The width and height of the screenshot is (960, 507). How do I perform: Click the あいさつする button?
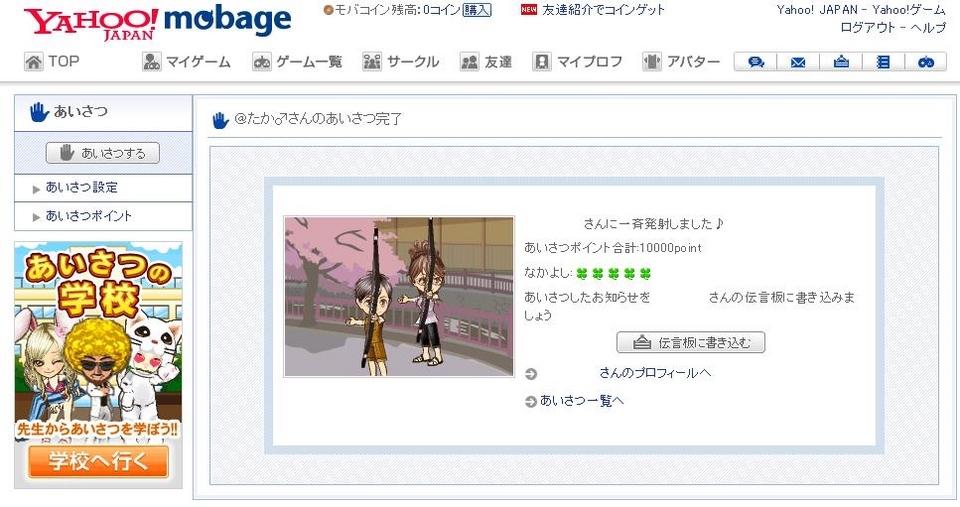103,153
